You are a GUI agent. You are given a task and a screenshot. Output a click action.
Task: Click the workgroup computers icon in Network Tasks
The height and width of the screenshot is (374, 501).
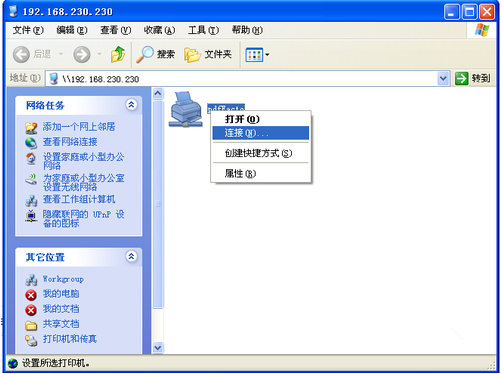(x=31, y=200)
